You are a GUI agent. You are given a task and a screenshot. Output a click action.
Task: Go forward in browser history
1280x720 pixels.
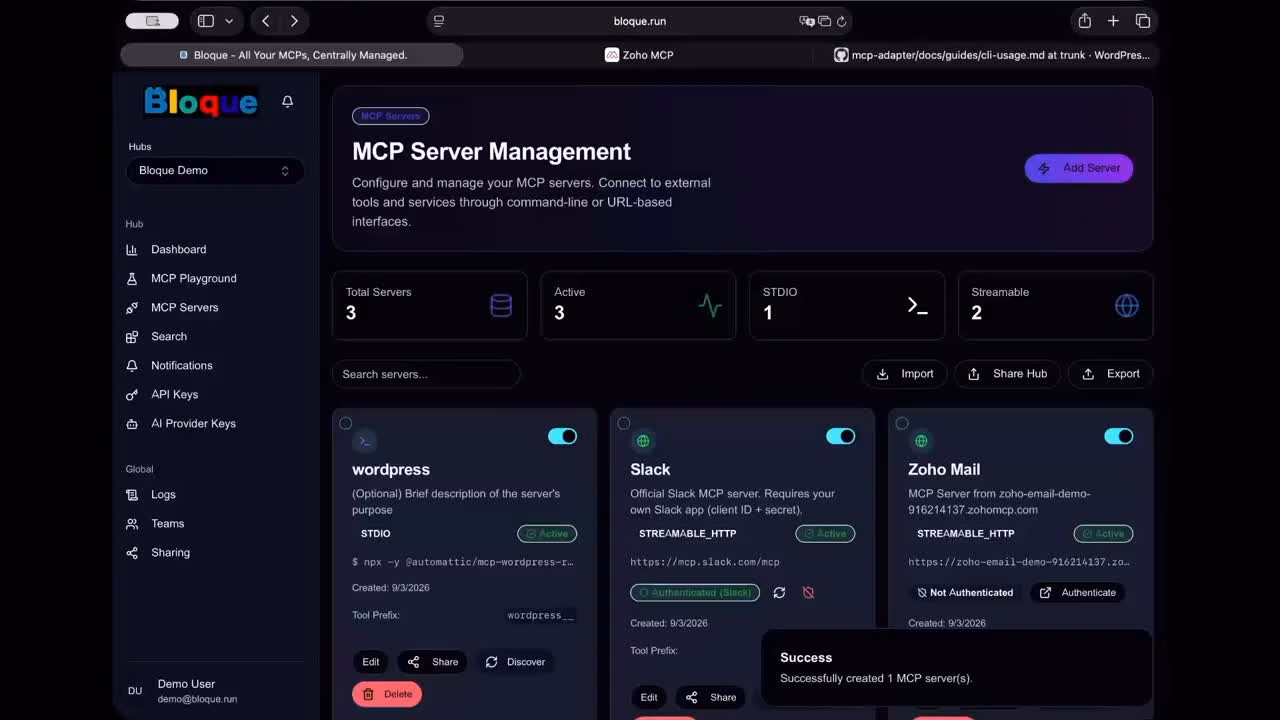(294, 21)
